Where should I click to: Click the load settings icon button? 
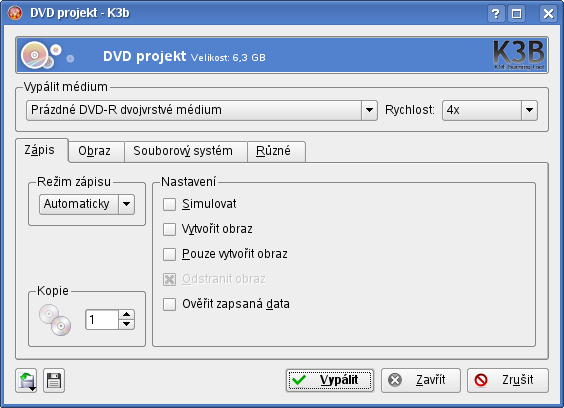click(26, 380)
